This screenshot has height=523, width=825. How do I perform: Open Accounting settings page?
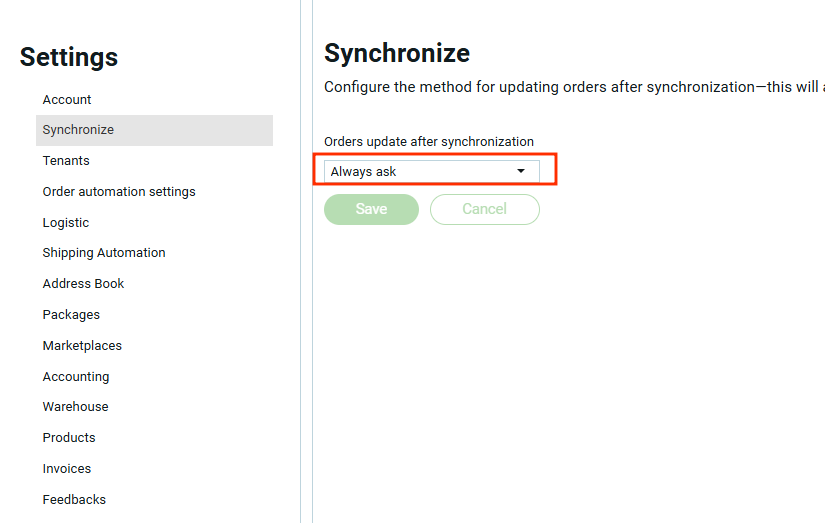(76, 377)
